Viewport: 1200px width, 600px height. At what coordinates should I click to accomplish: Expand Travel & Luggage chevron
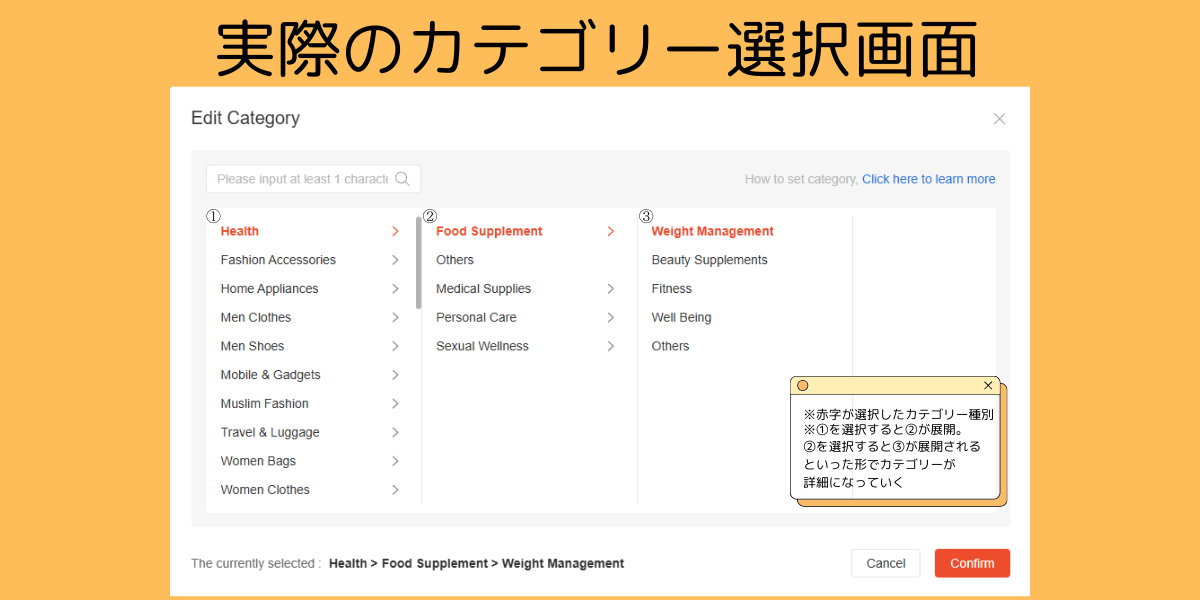click(x=395, y=433)
